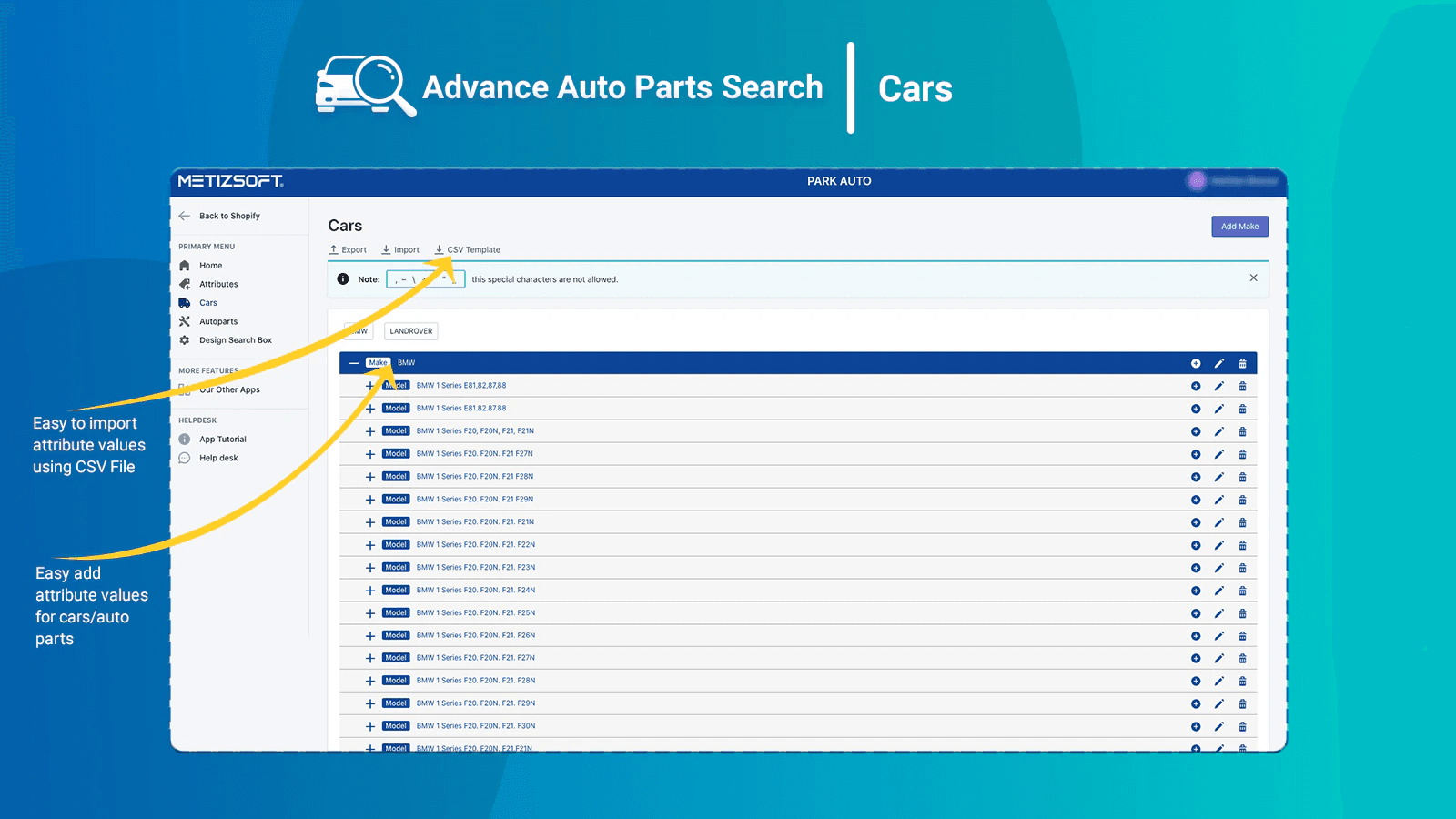Click the Add Make button
Image resolution: width=1456 pixels, height=819 pixels.
click(x=1239, y=226)
